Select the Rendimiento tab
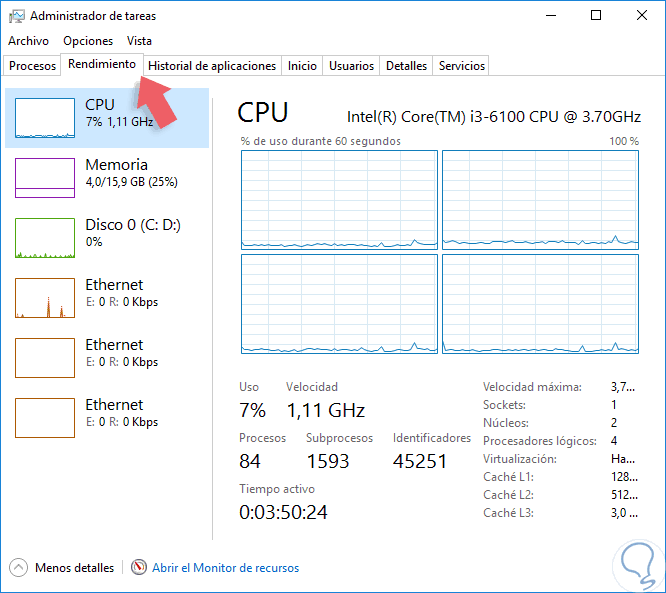 tap(102, 64)
